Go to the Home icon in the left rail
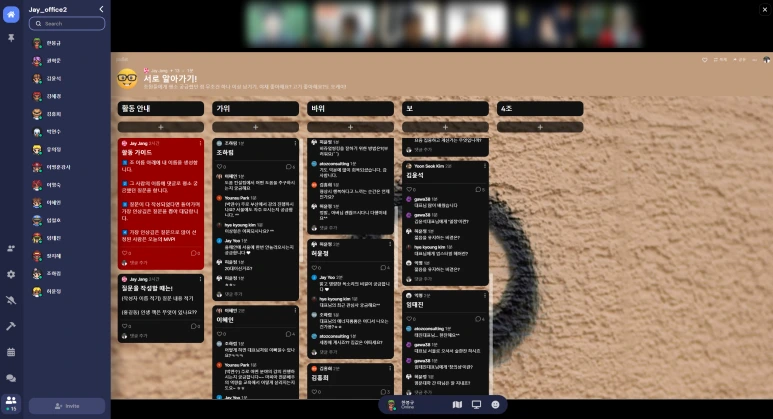 (x=11, y=14)
